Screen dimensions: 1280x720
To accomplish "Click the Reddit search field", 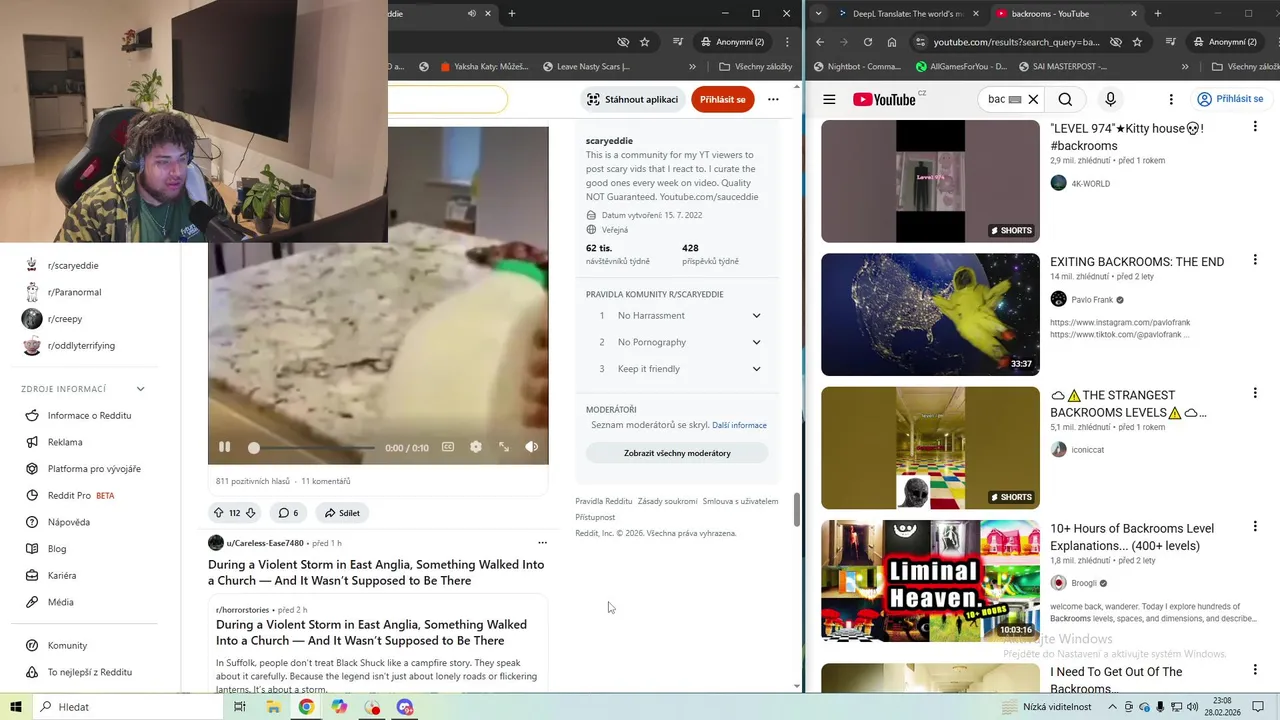I will pyautogui.click(x=447, y=99).
